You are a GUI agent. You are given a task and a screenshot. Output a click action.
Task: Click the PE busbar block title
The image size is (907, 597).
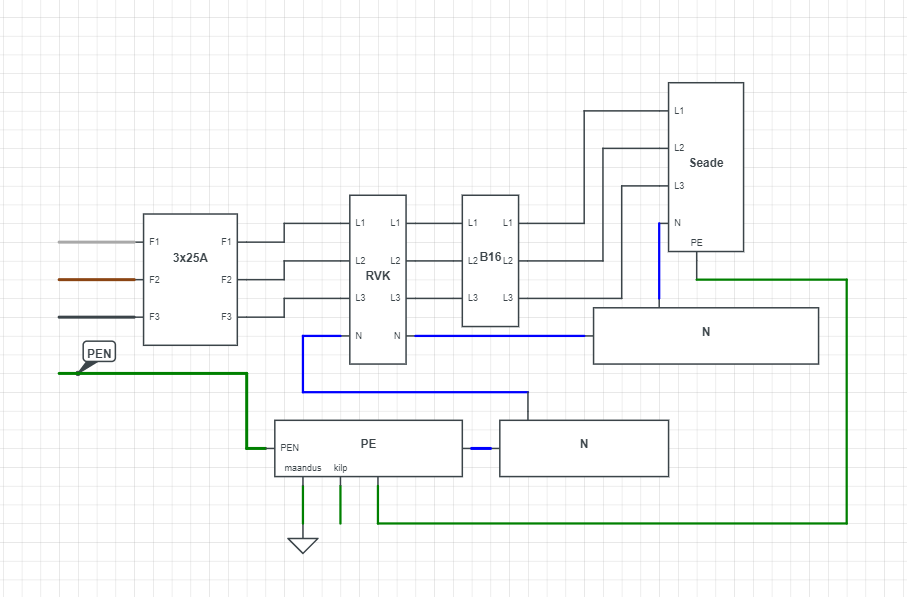click(368, 442)
